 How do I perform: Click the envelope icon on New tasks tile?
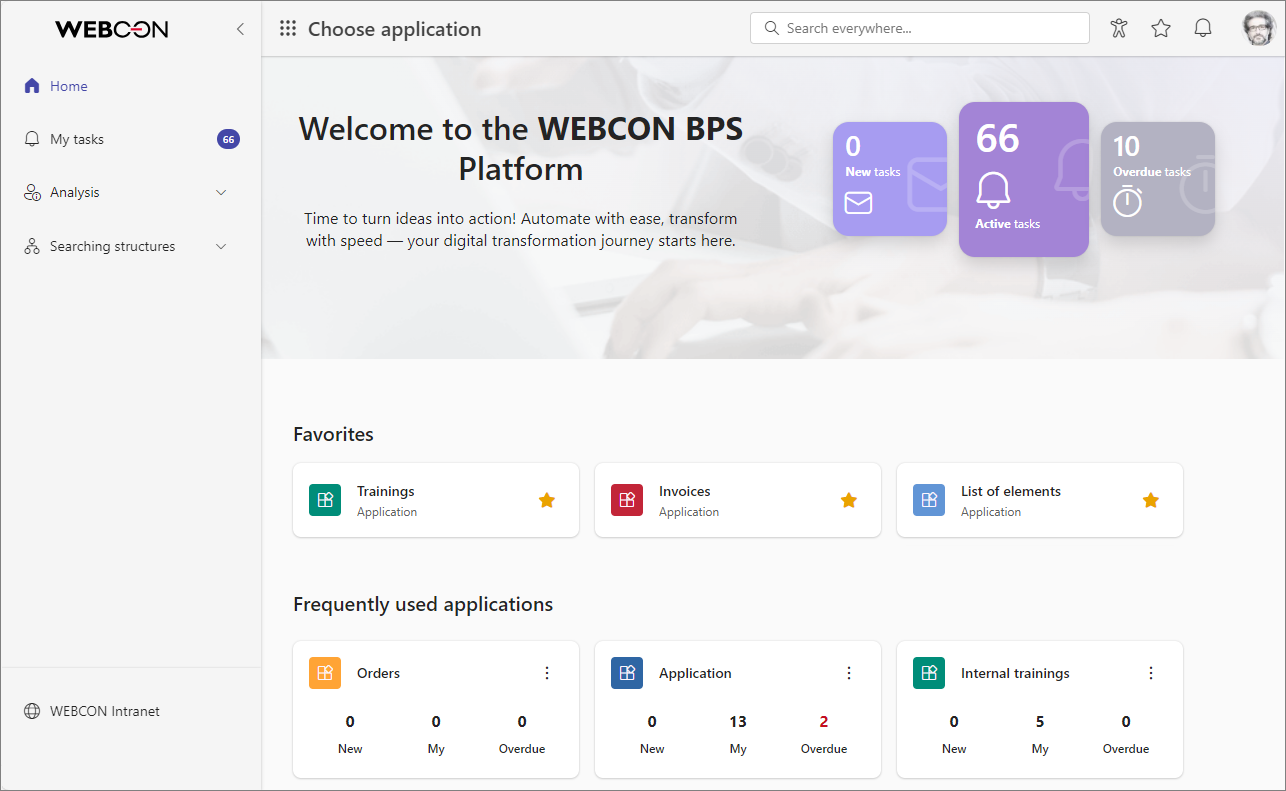(x=858, y=203)
